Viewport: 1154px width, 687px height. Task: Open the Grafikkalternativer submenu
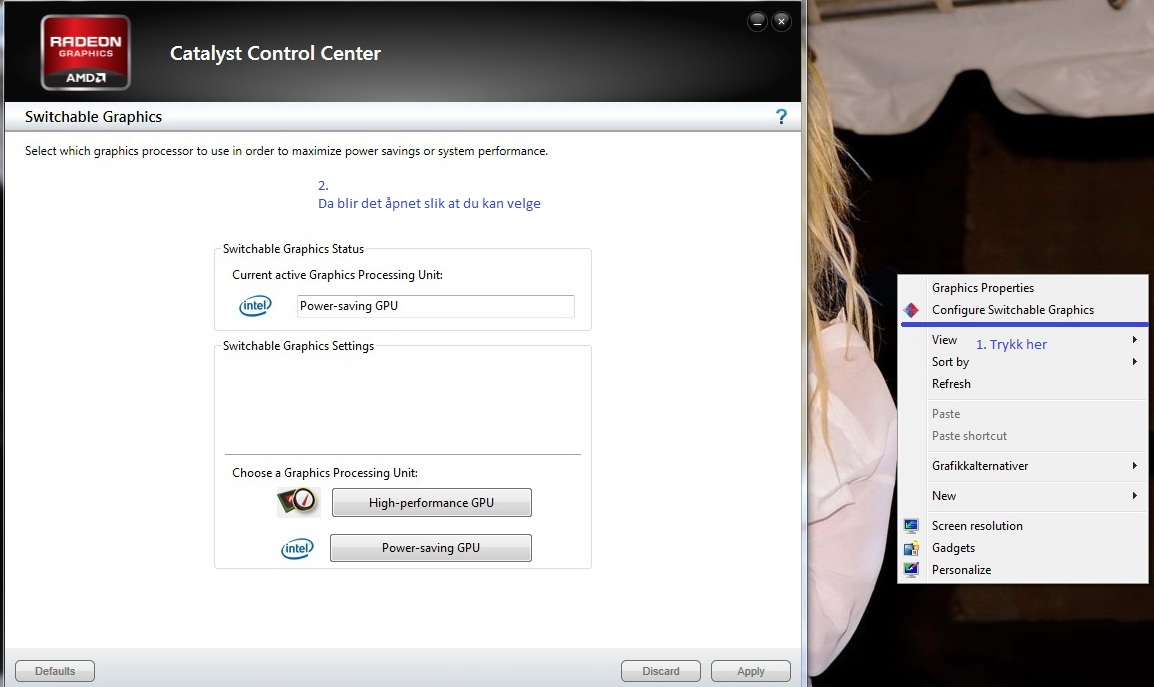click(x=1022, y=465)
